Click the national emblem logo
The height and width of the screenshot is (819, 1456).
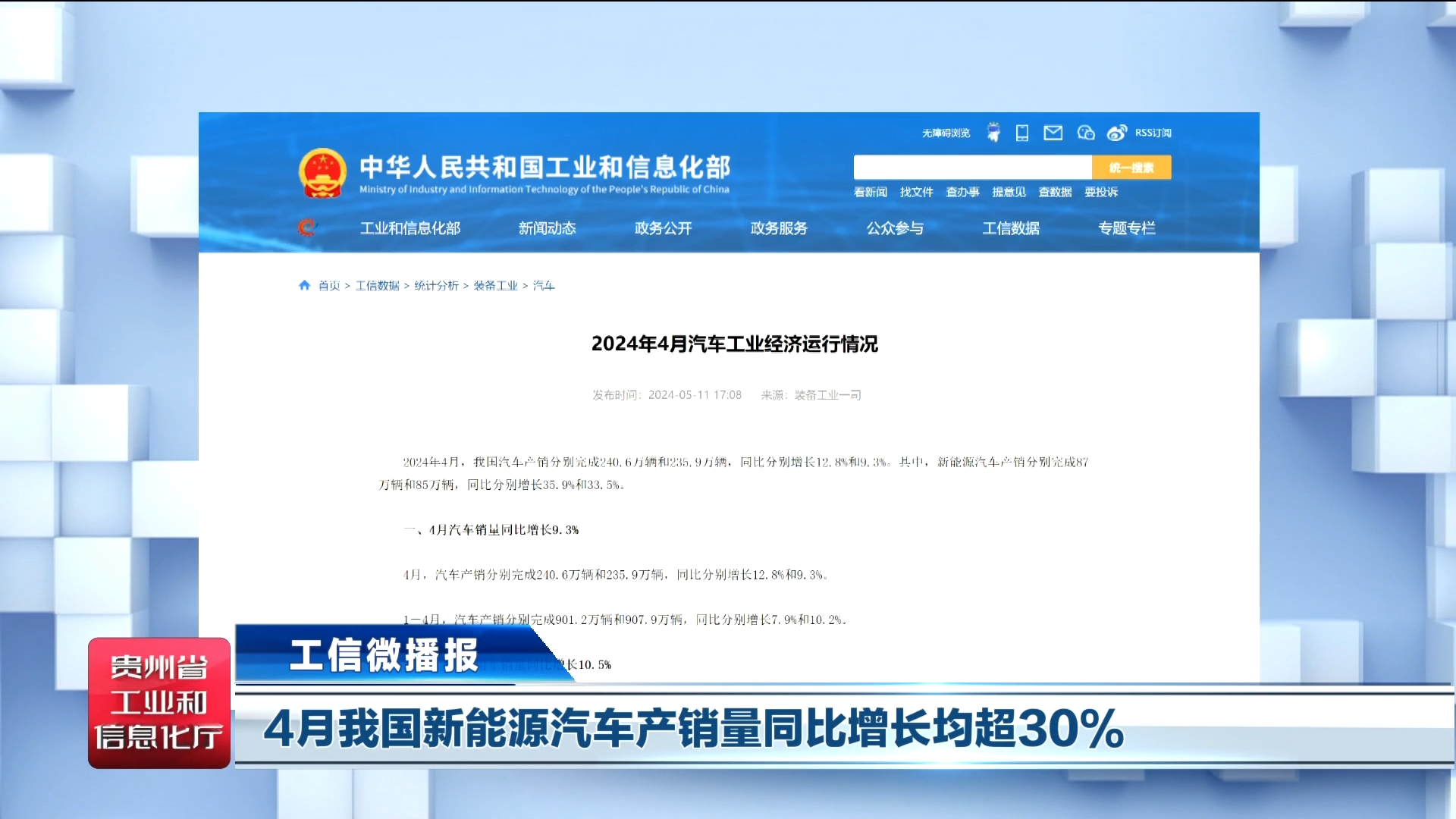[x=322, y=173]
